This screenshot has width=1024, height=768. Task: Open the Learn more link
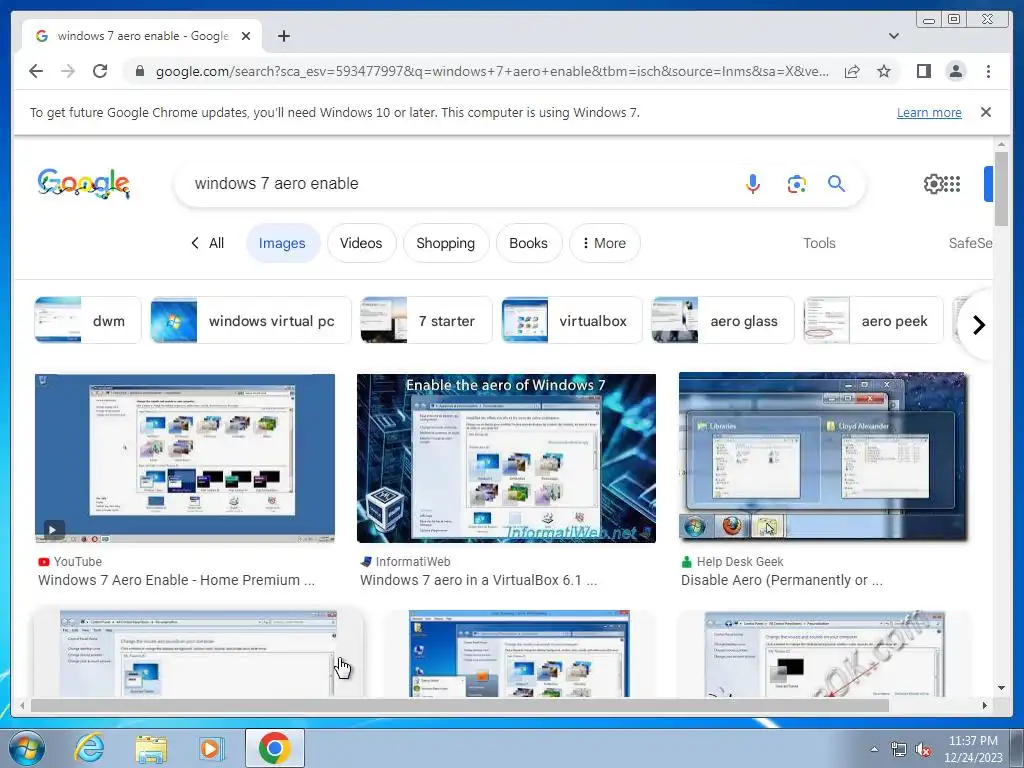tap(929, 112)
